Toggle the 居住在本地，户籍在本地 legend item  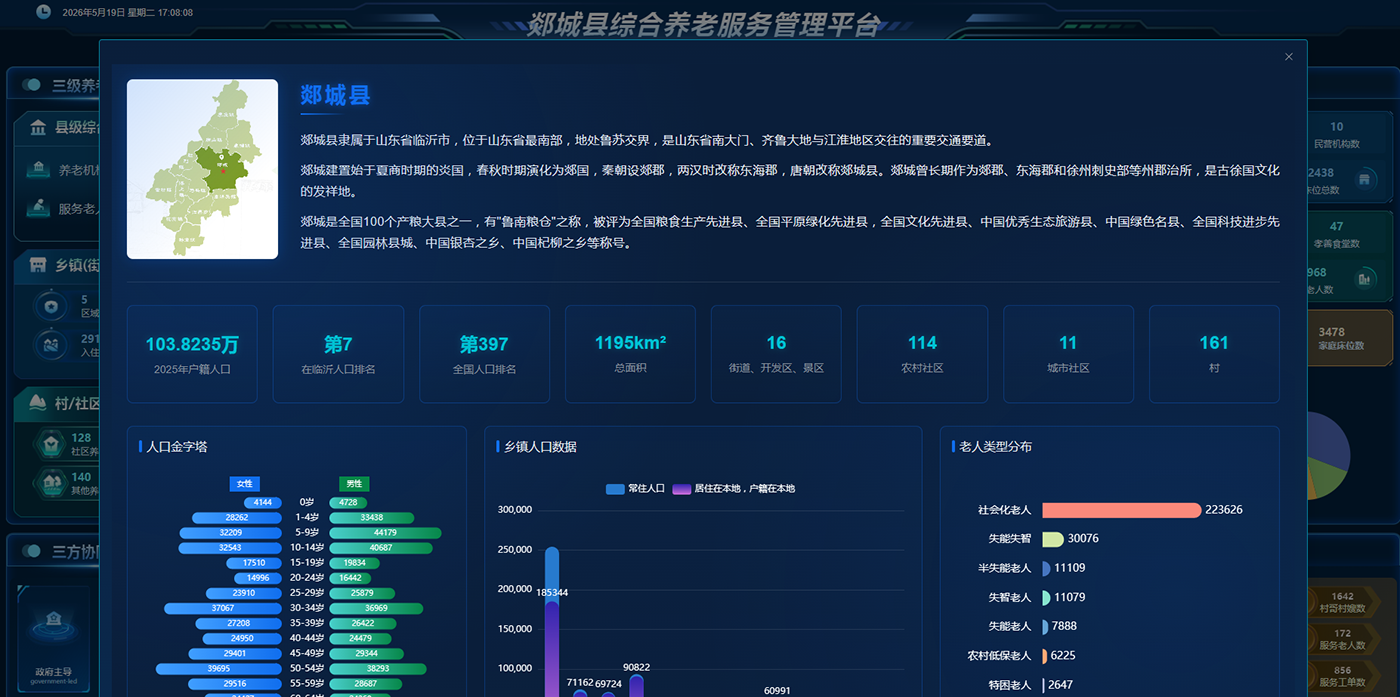coord(734,489)
